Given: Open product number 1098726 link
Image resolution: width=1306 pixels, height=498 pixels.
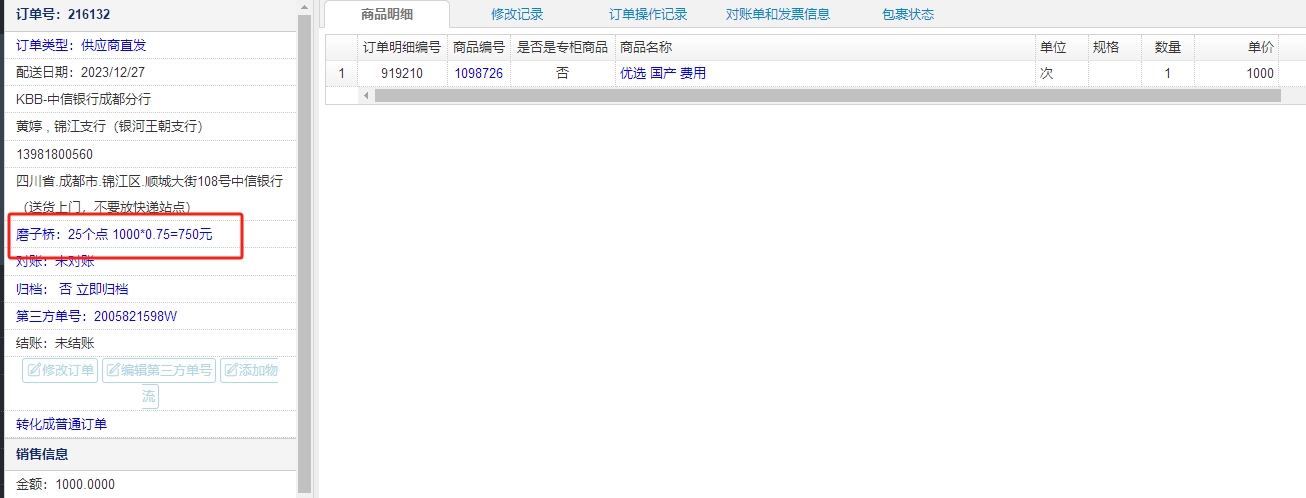Looking at the screenshot, I should coord(479,73).
